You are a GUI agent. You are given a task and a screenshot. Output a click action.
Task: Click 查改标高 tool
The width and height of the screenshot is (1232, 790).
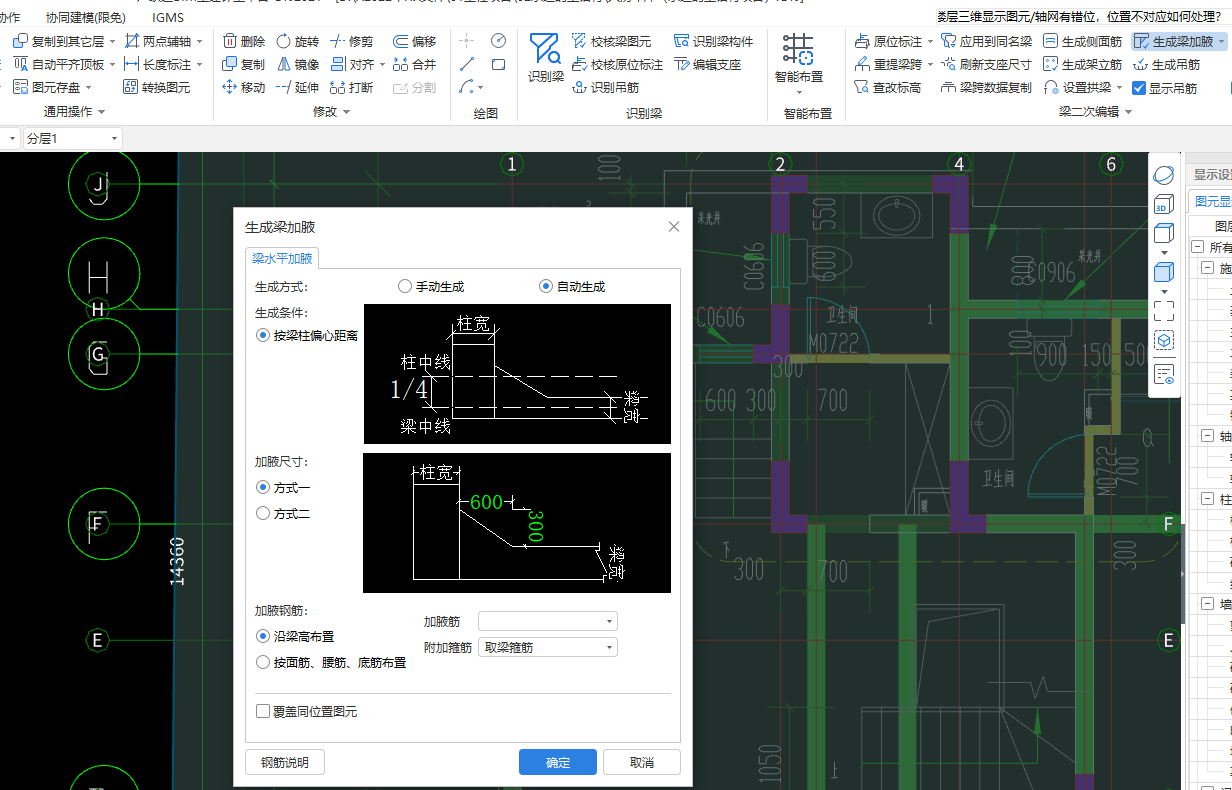point(889,87)
